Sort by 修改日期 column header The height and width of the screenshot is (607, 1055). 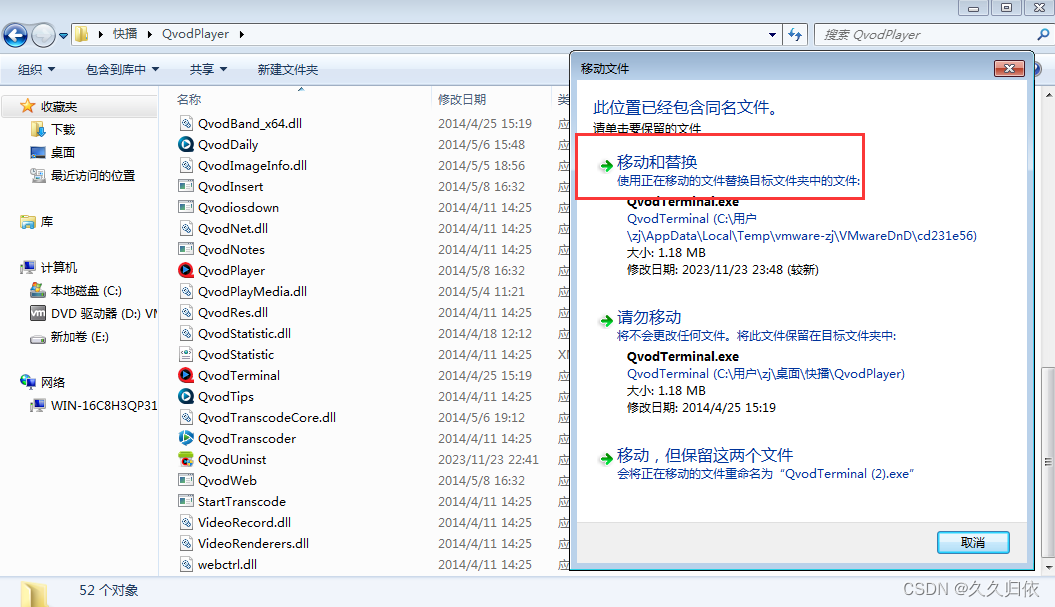click(462, 100)
